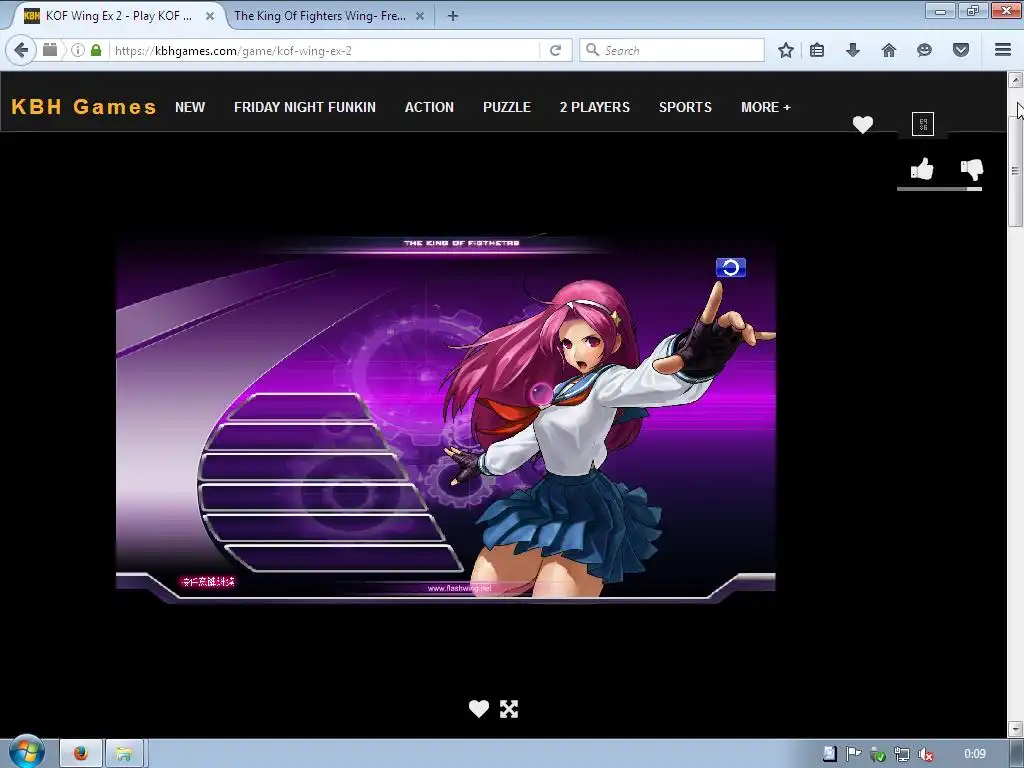1024x768 pixels.
Task: Click the browser Search field
Action: tap(671, 50)
